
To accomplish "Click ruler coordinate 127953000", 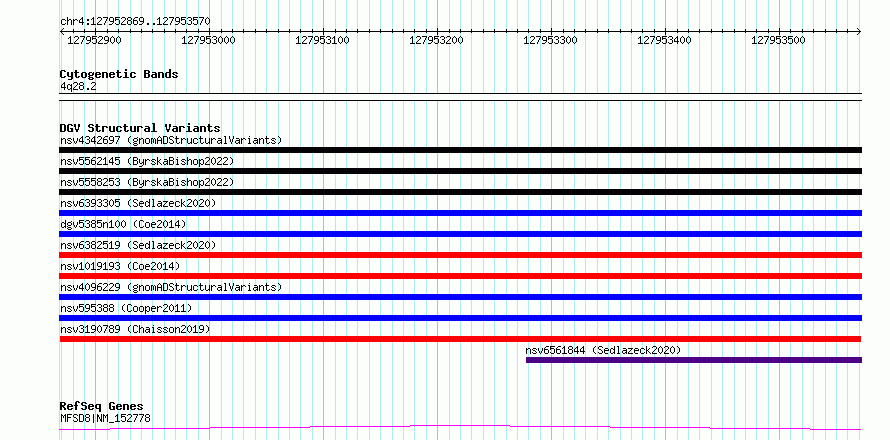I will click(209, 40).
